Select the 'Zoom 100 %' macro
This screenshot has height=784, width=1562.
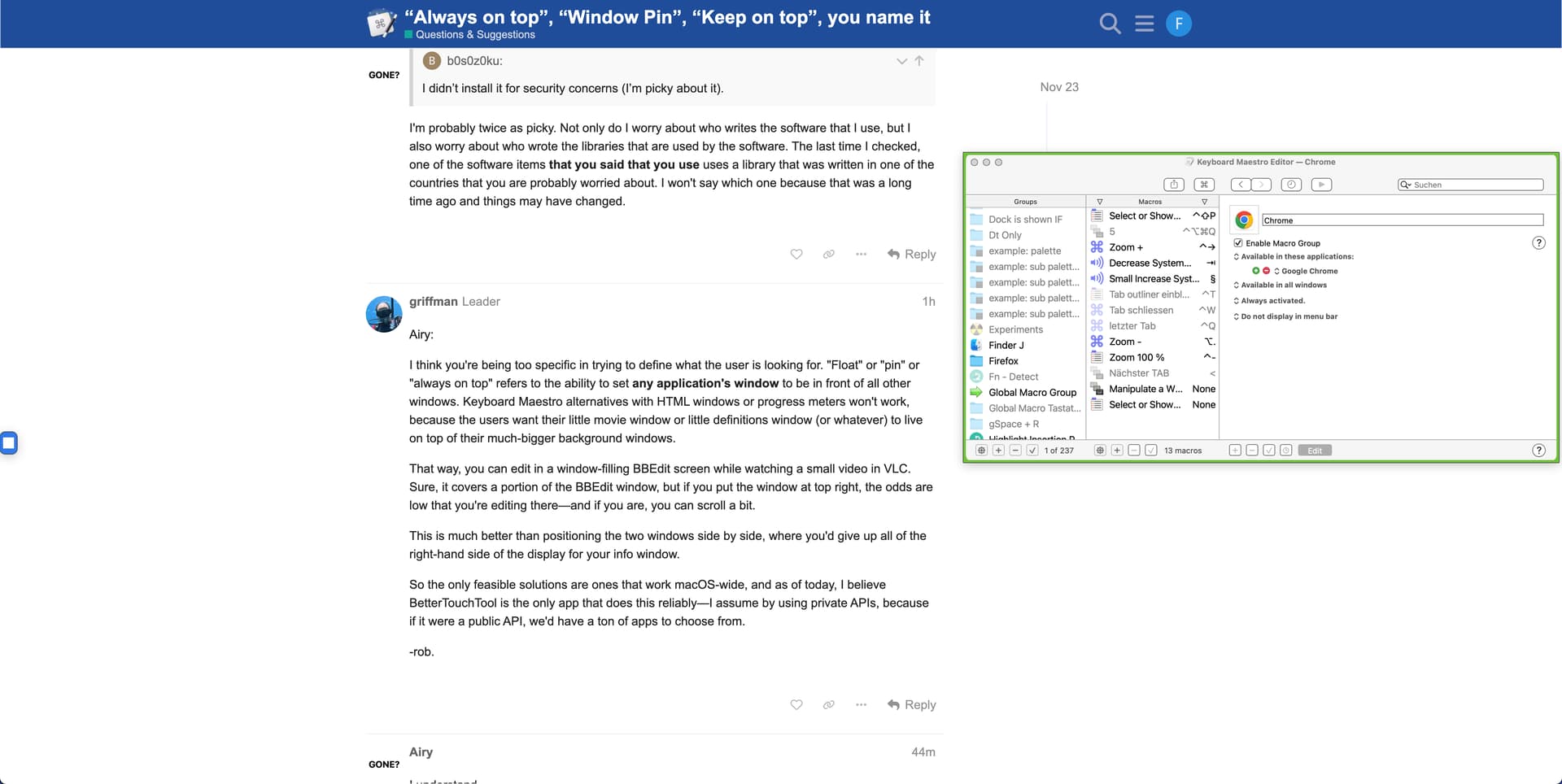pyautogui.click(x=1137, y=357)
